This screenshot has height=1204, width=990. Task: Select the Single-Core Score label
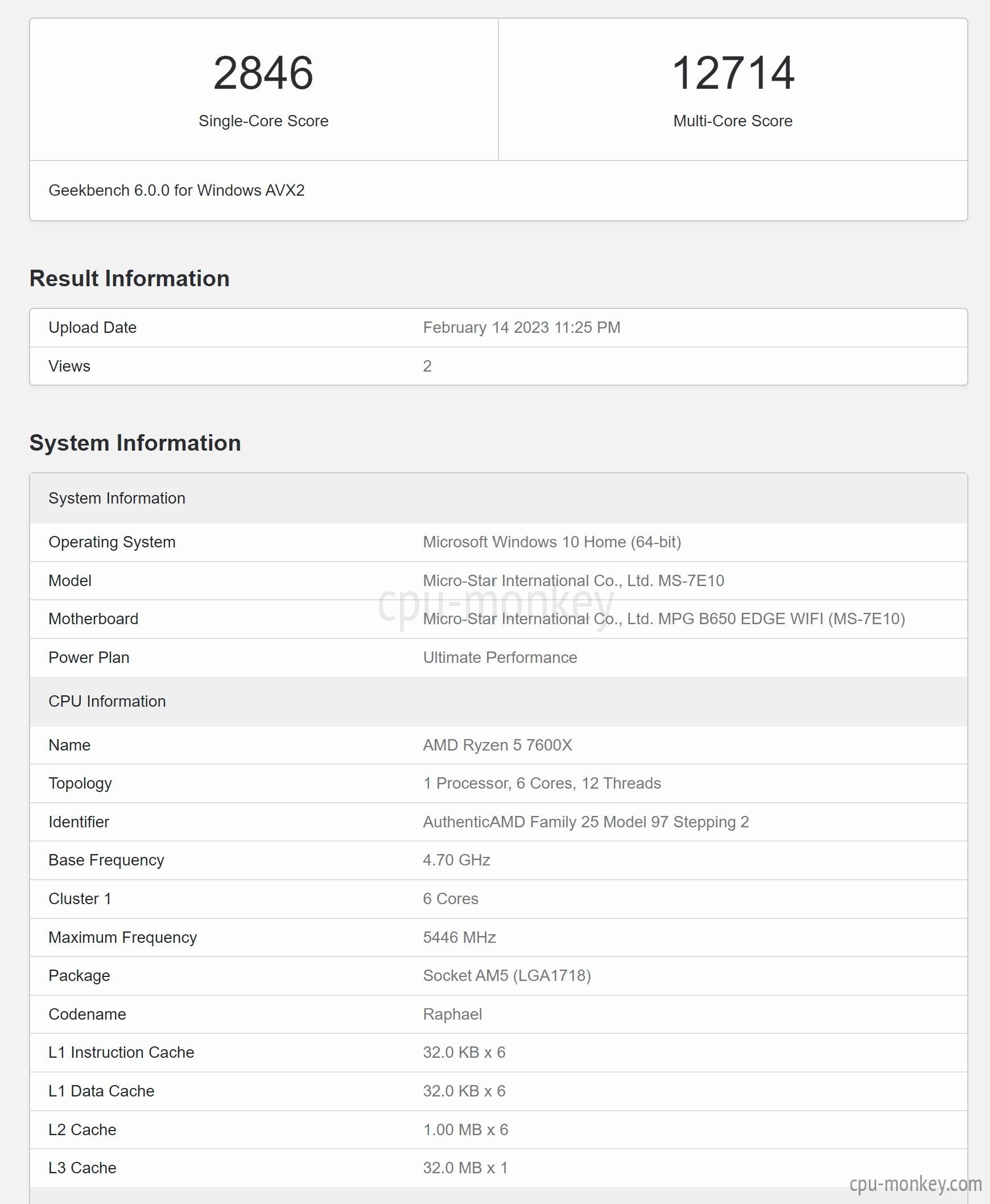tap(263, 121)
